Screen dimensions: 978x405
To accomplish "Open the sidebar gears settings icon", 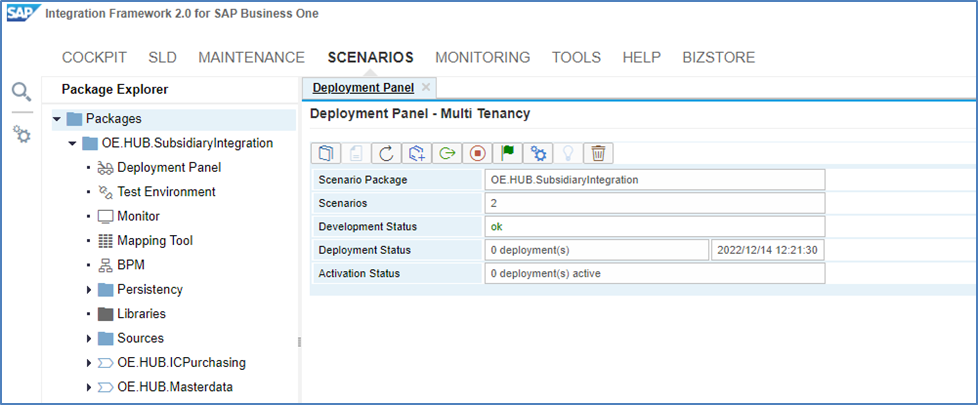I will (x=21, y=134).
